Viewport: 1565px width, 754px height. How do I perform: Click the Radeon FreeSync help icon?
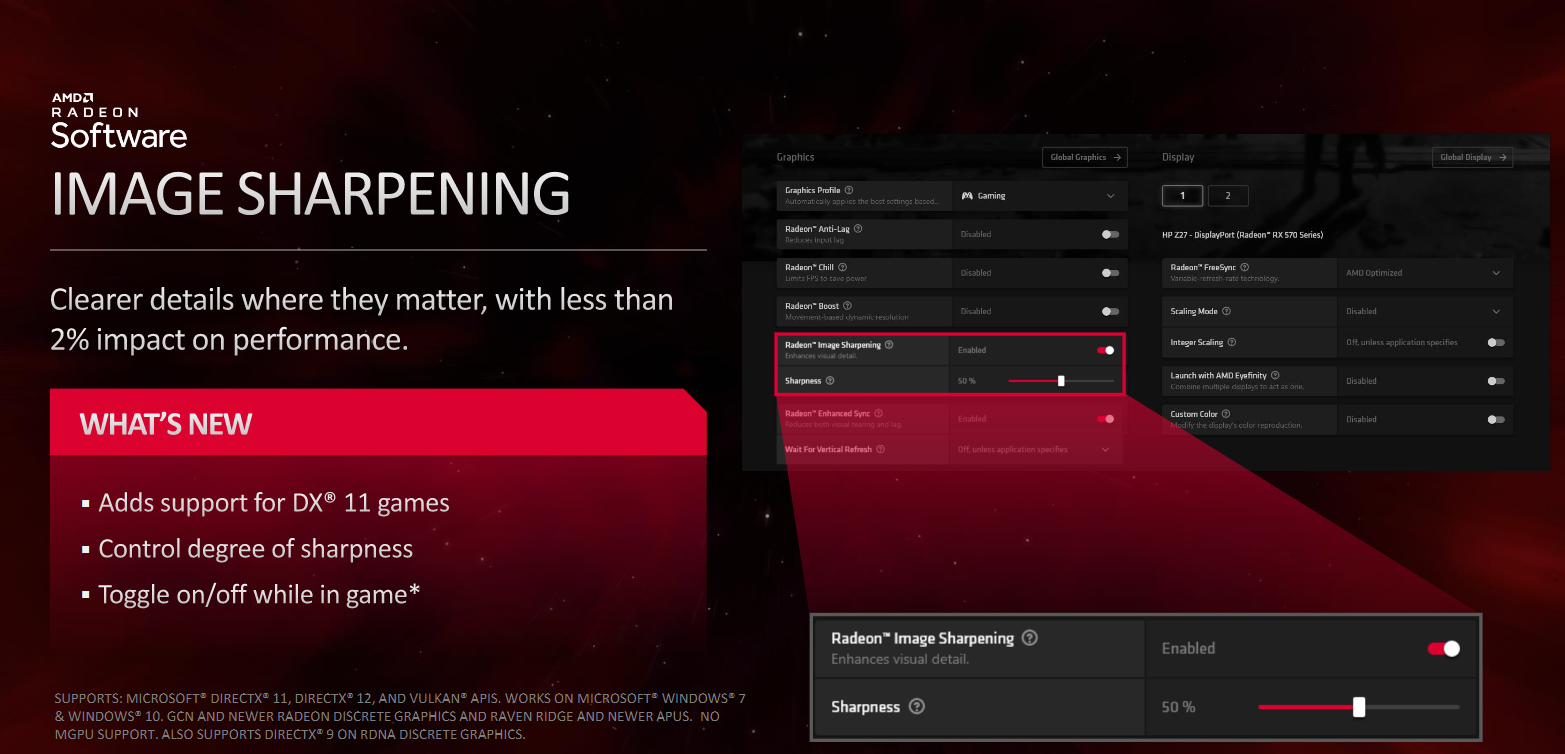1245,266
